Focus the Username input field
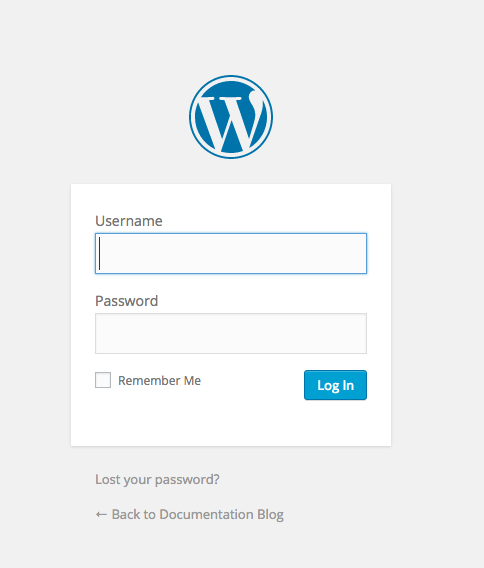The image size is (484, 568). pyautogui.click(x=231, y=253)
